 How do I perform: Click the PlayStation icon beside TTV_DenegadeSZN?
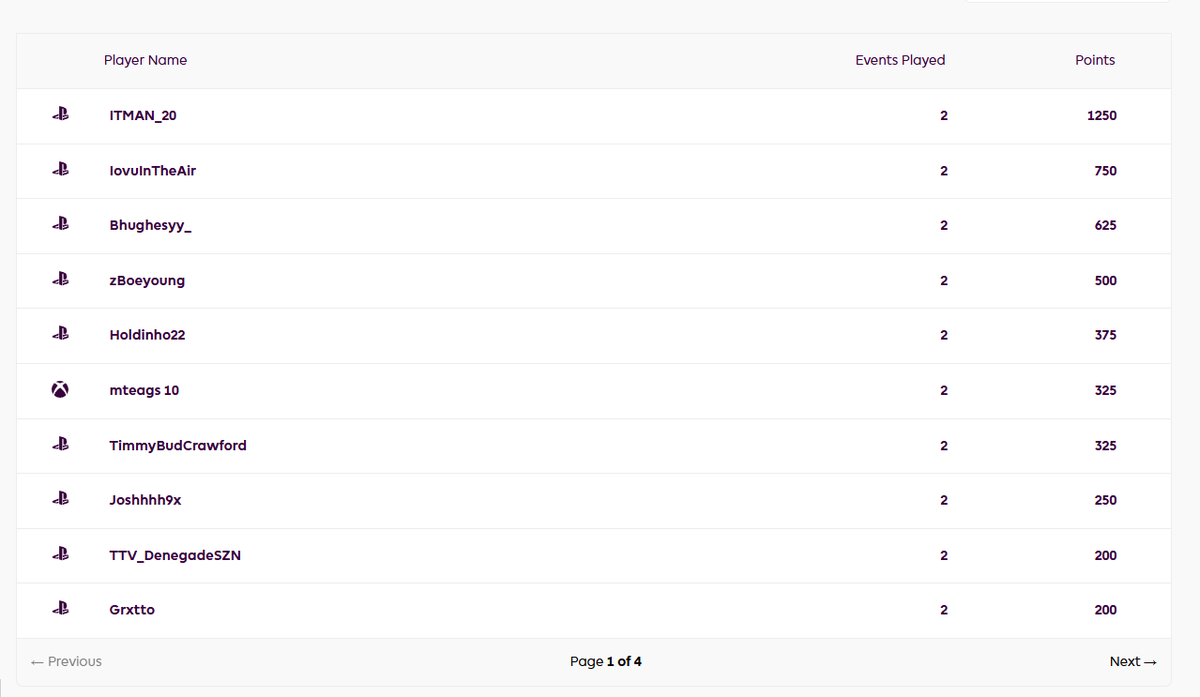(x=60, y=555)
